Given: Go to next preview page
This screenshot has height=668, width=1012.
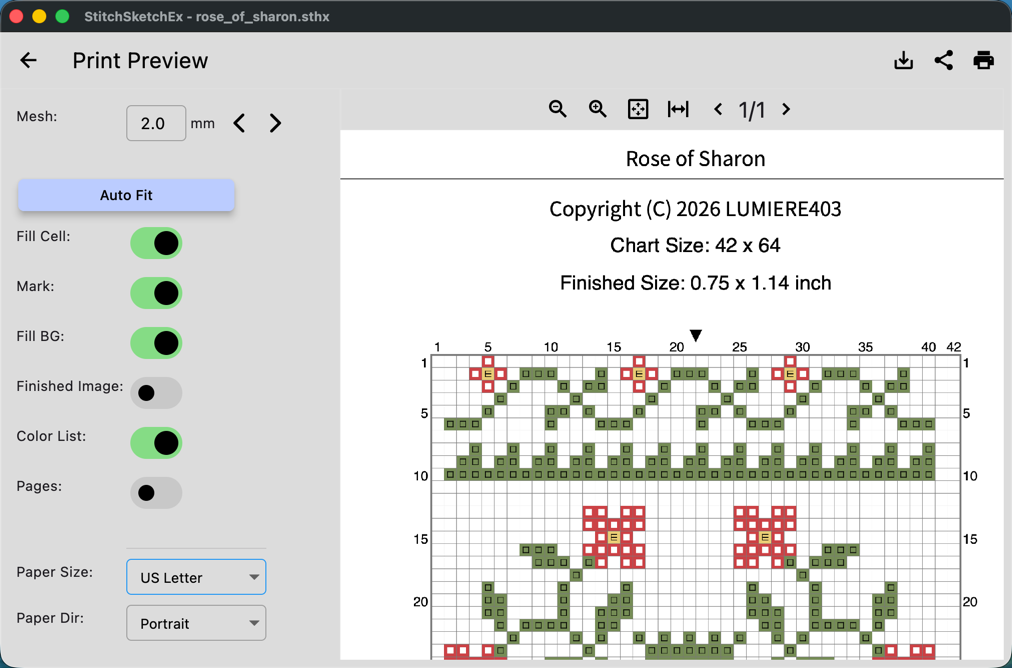Looking at the screenshot, I should (x=785, y=109).
